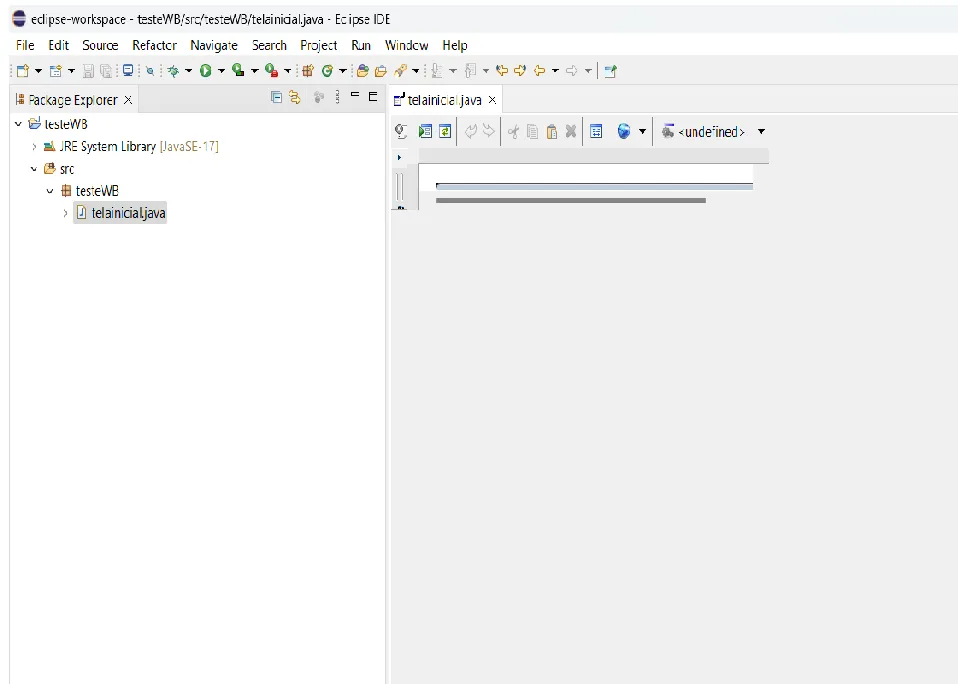Click the Previous Annotation icon
Viewport: 958px width, 684px height.
point(470,71)
